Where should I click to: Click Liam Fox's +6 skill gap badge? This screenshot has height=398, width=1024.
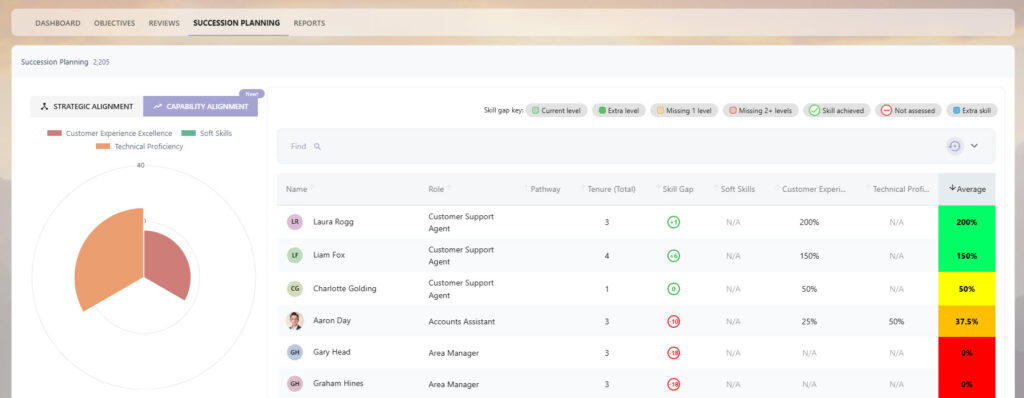click(x=673, y=256)
